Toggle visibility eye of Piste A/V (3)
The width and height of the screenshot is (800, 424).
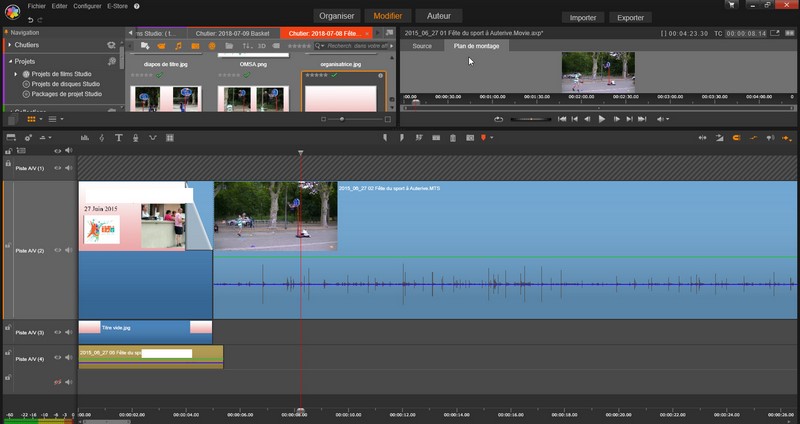point(58,332)
